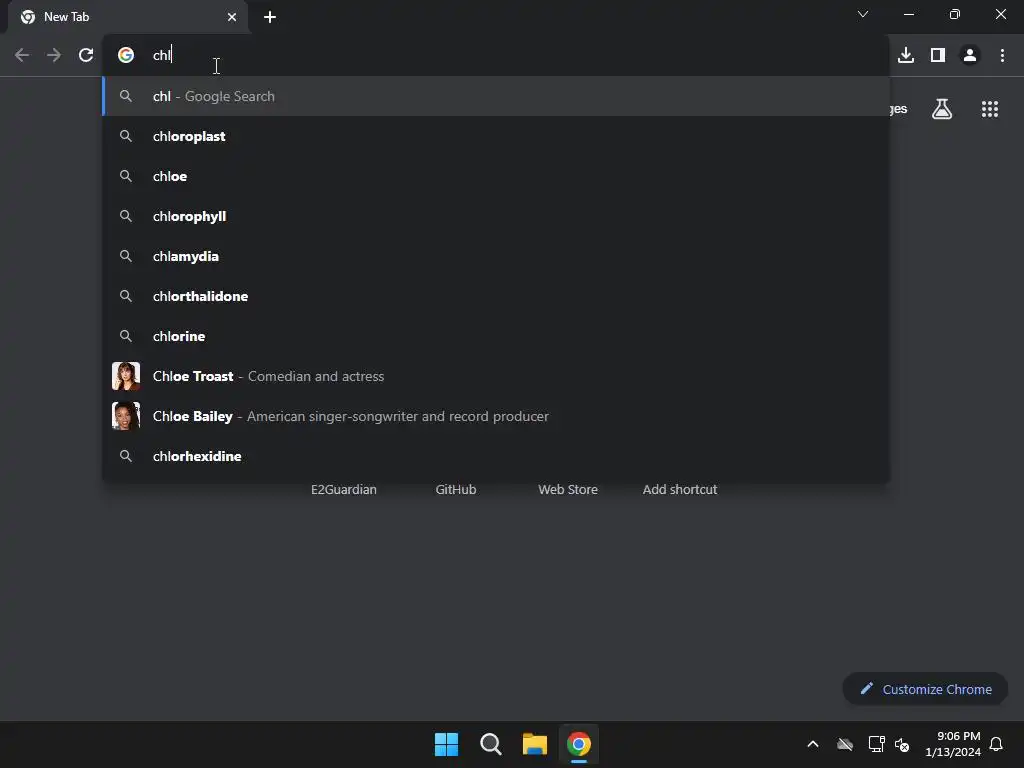
Task: Close the New Tab tab
Action: pyautogui.click(x=232, y=17)
